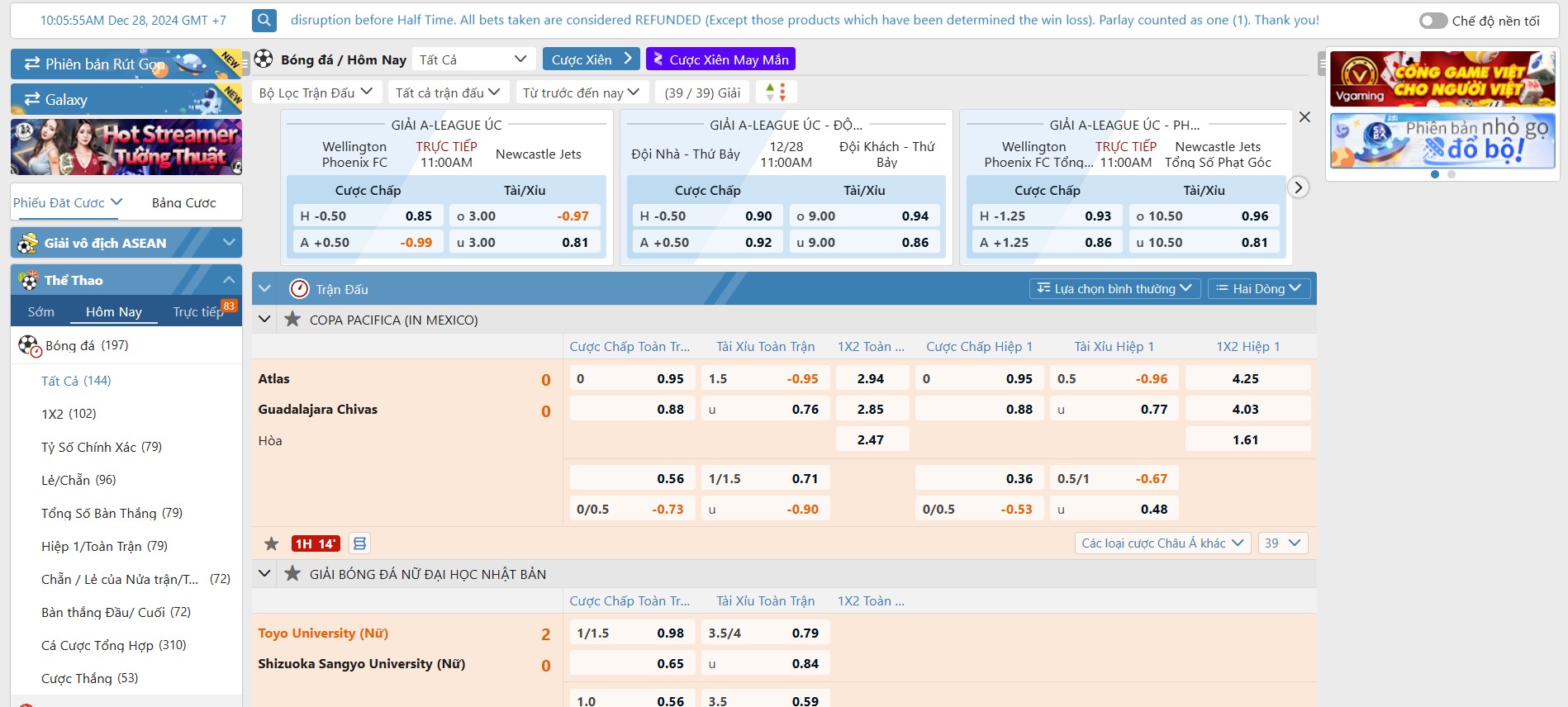Image resolution: width=1568 pixels, height=707 pixels.
Task: Open the Hai Dòng display dropdown
Action: click(1259, 288)
